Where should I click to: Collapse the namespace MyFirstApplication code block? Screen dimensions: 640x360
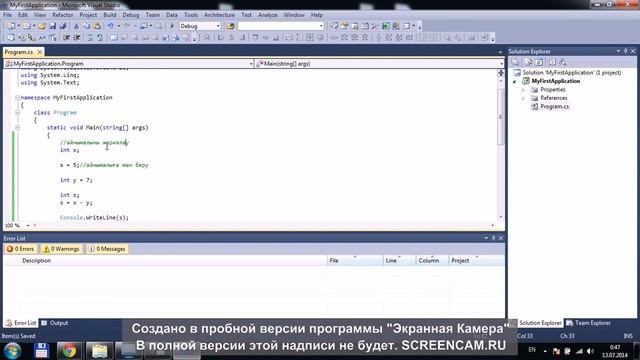pos(18,98)
